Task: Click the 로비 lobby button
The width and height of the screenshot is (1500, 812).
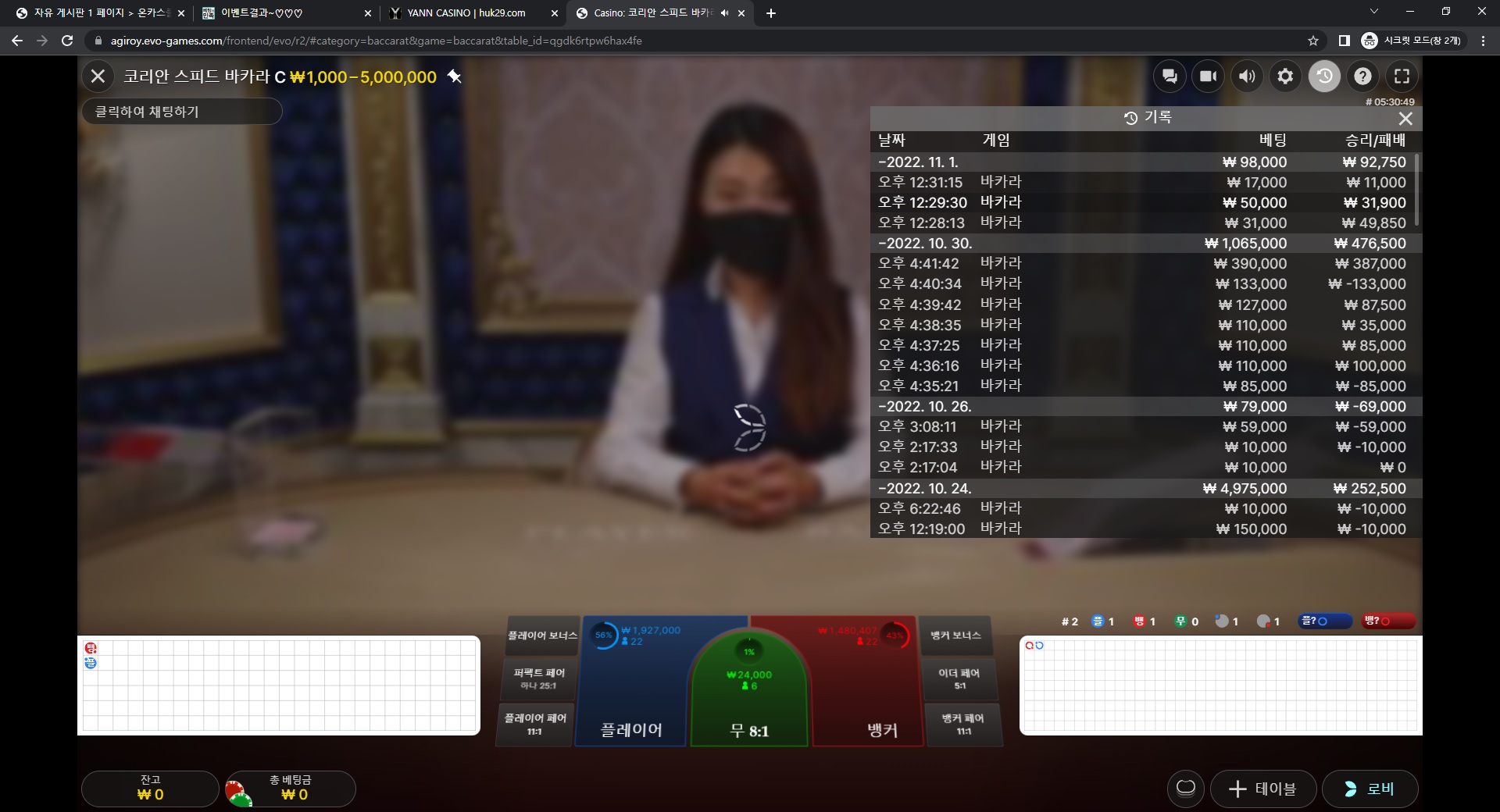Action: [1370, 789]
